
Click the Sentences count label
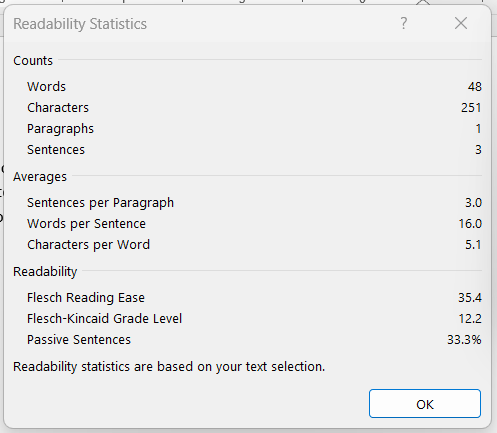click(x=56, y=150)
